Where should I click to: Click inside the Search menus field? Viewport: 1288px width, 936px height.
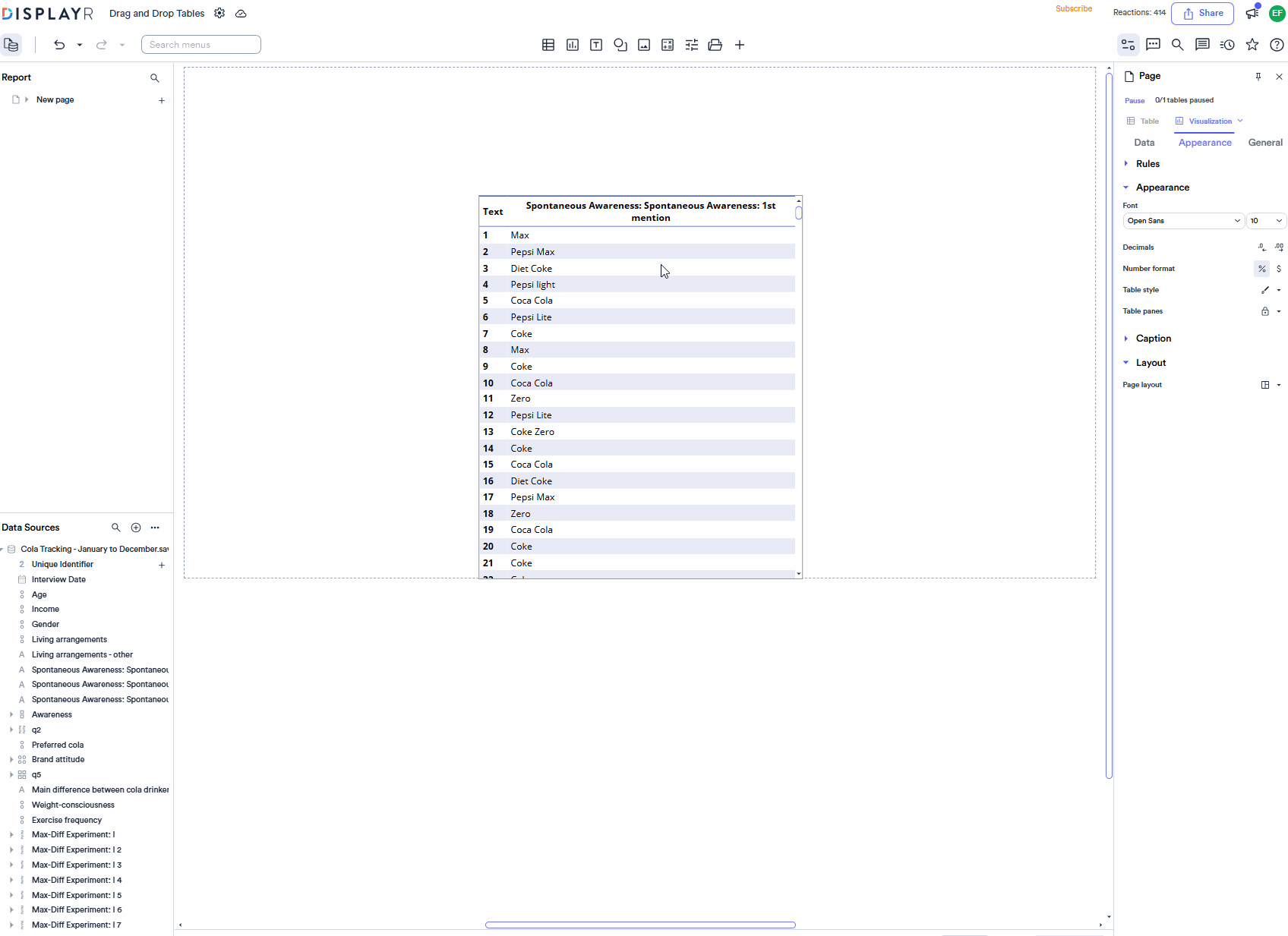pos(200,44)
